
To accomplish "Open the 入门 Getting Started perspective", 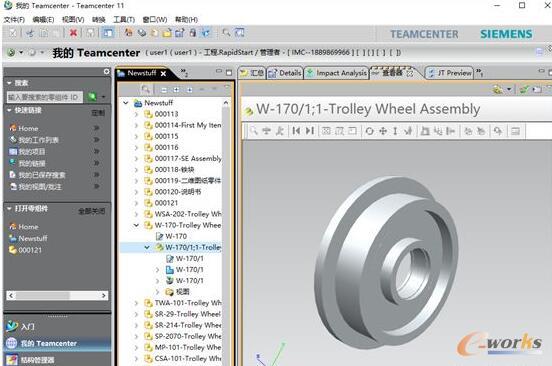I will (20, 327).
